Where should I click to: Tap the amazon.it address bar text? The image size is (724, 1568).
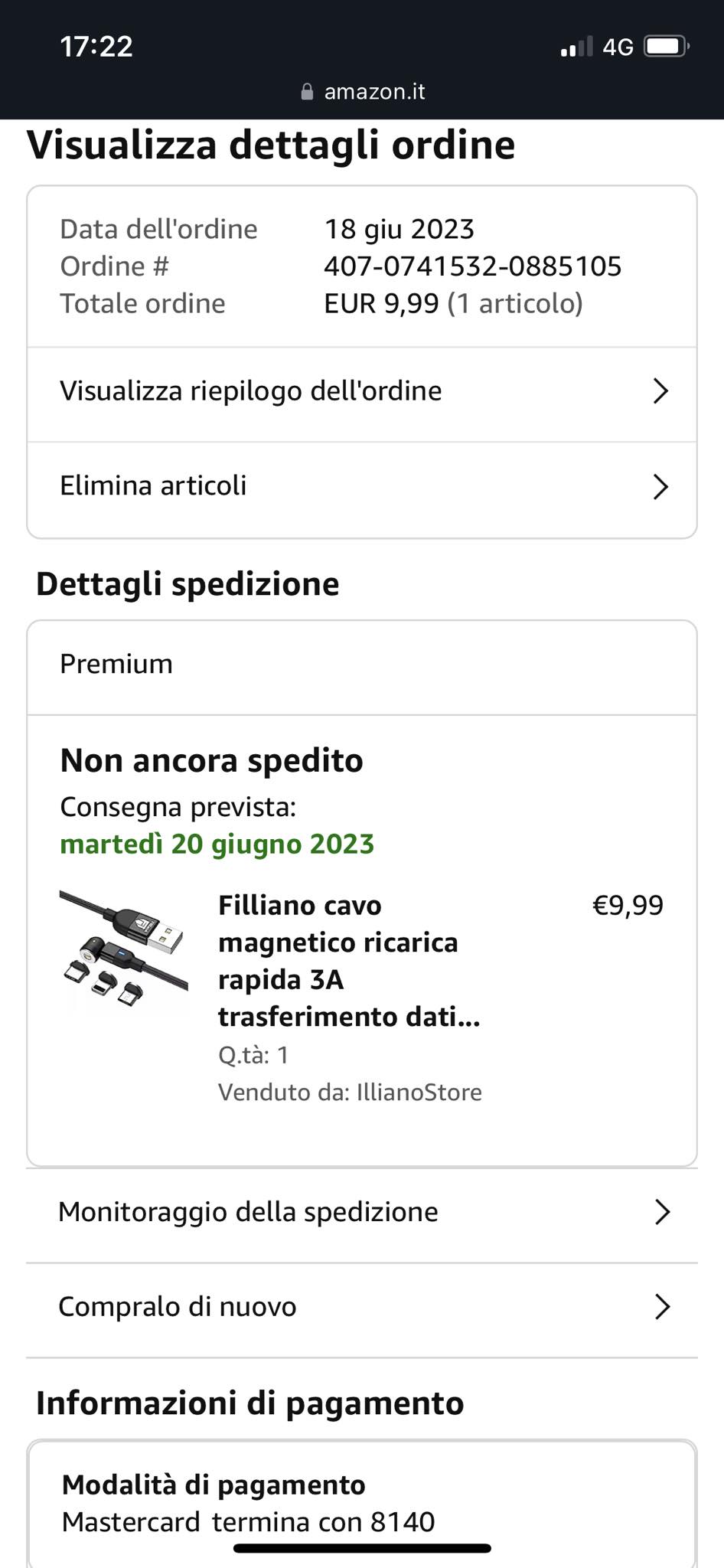pyautogui.click(x=374, y=92)
